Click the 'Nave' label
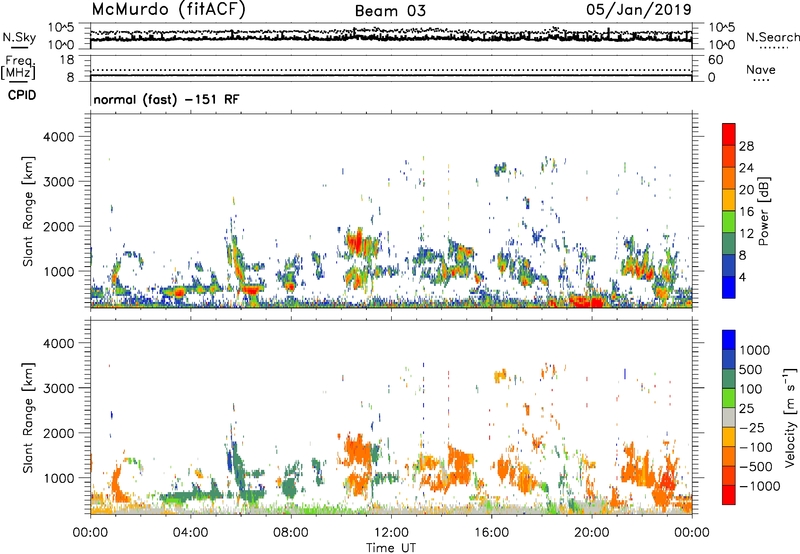Image resolution: width=800 pixels, height=554 pixels. pos(761,70)
